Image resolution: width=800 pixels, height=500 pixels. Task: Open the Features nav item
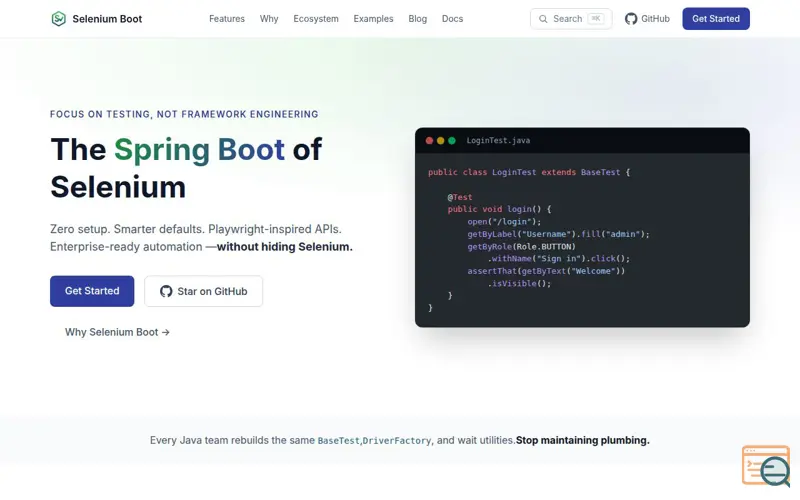(227, 19)
